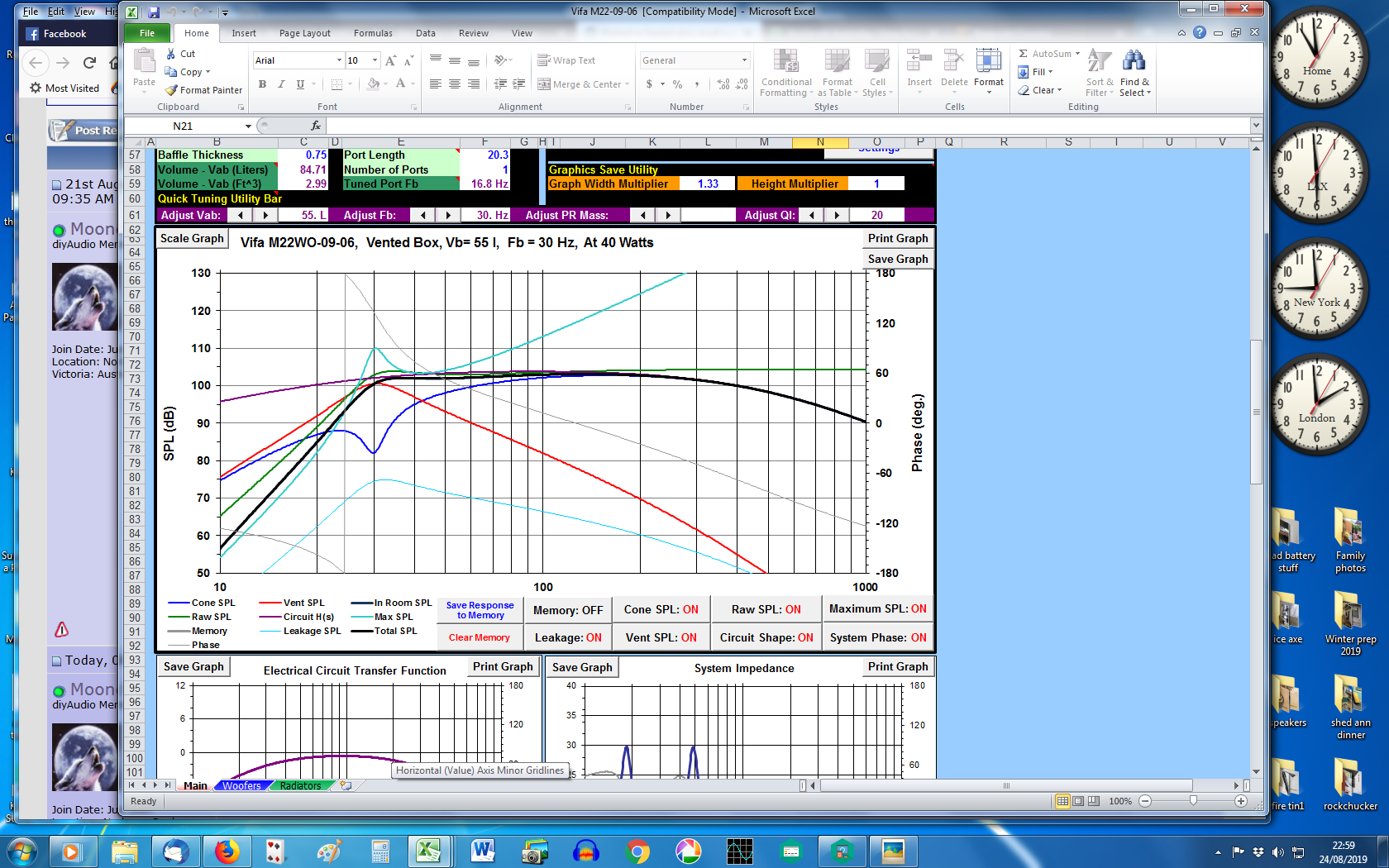Image resolution: width=1389 pixels, height=868 pixels.
Task: Toggle Vent SPL ON button
Action: tap(661, 637)
